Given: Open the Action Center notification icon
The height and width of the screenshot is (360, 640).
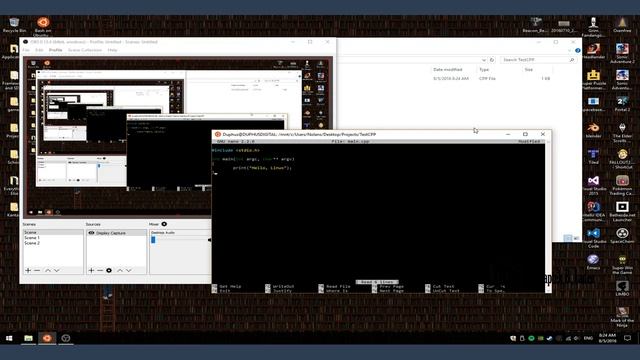Looking at the screenshot, I should coord(627,338).
